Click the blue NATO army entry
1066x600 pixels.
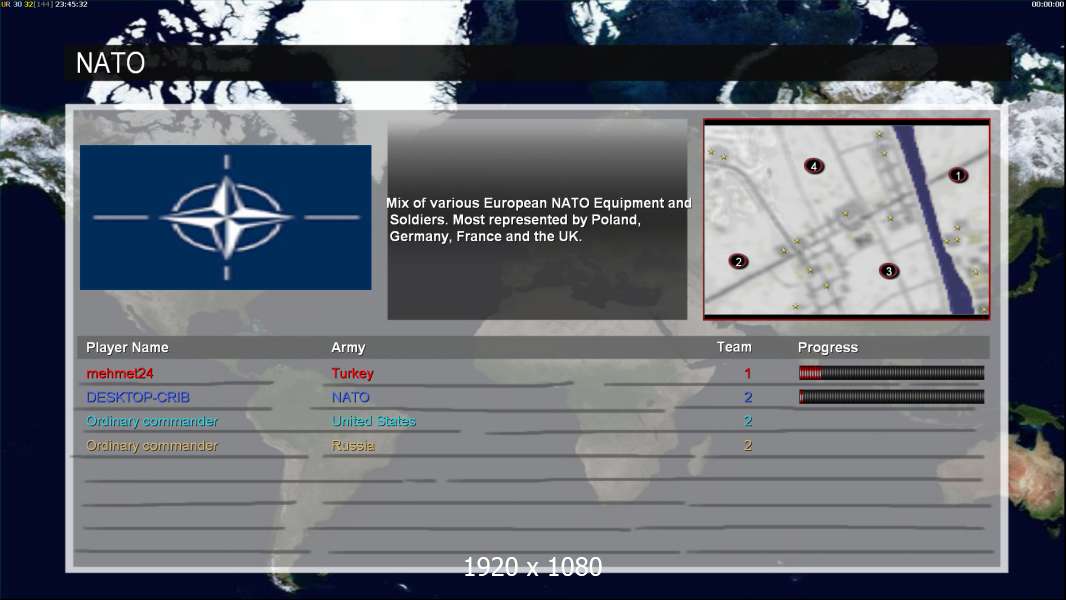(351, 397)
